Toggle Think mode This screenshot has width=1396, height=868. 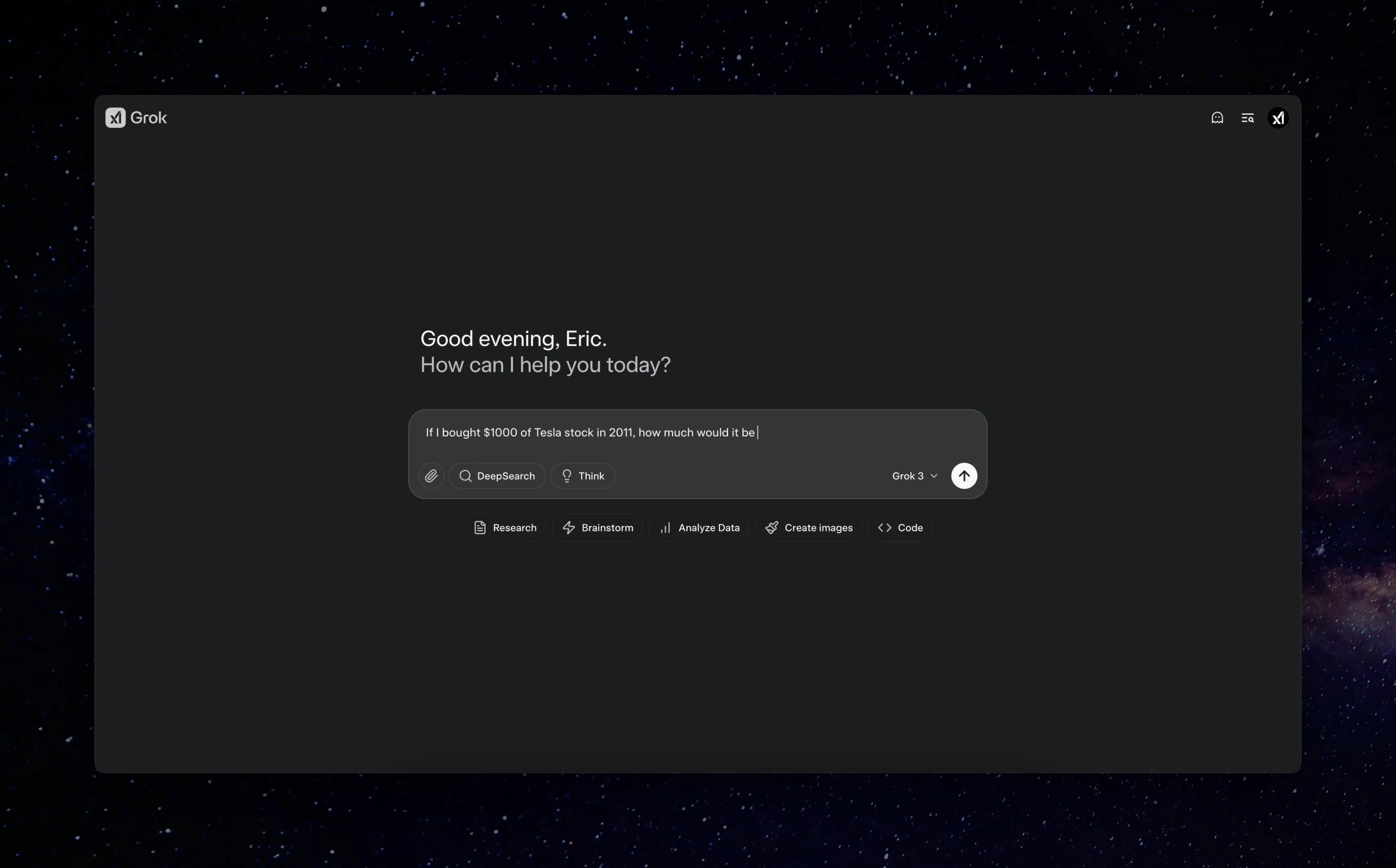coord(582,476)
